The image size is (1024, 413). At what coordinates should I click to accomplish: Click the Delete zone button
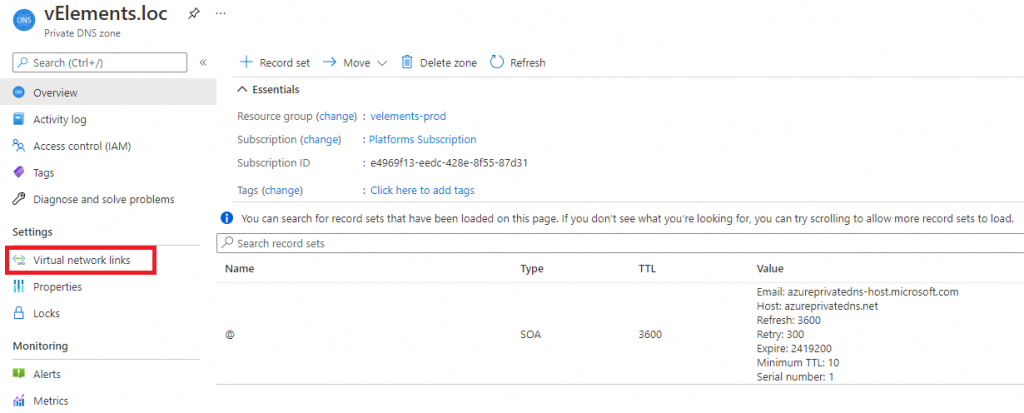click(439, 62)
